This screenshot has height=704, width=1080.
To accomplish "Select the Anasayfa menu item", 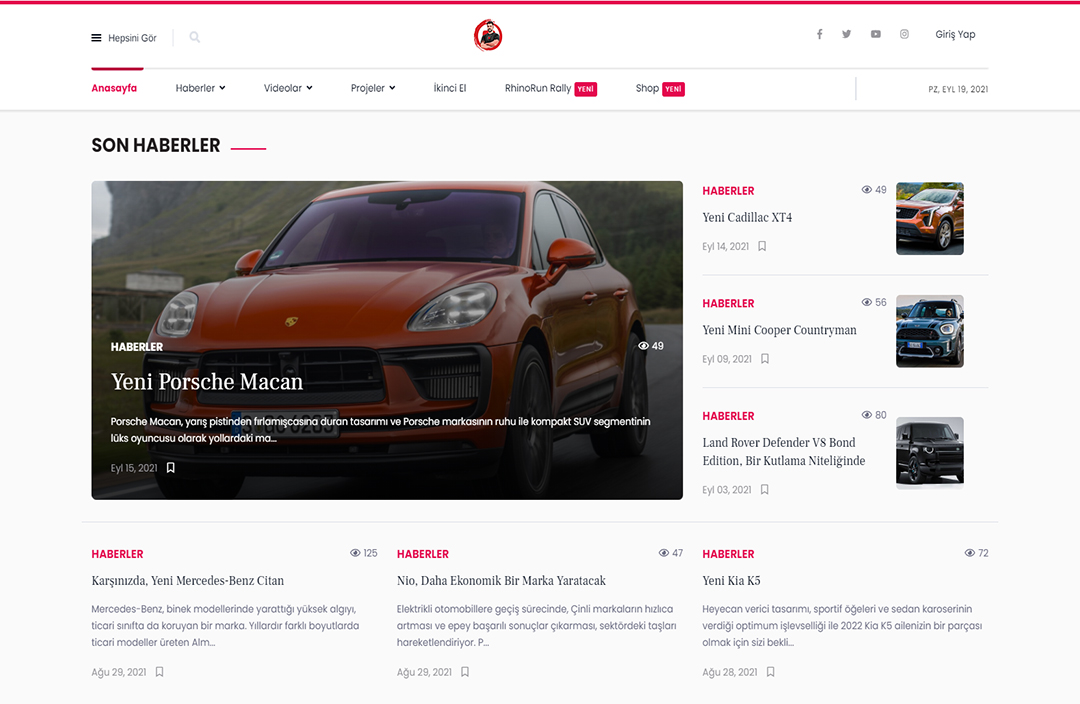I will click(x=114, y=88).
